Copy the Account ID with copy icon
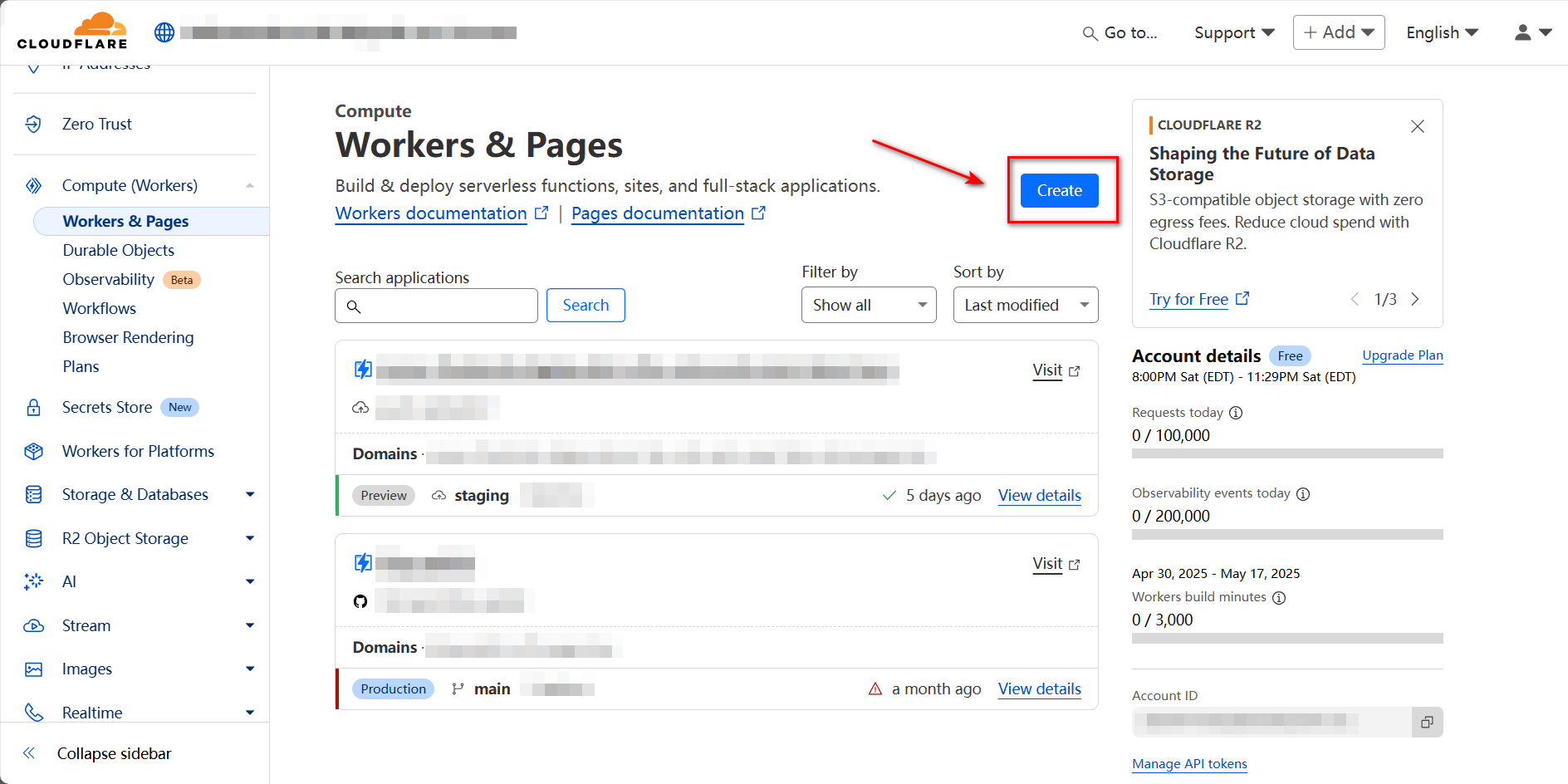The height and width of the screenshot is (784, 1568). tap(1426, 722)
